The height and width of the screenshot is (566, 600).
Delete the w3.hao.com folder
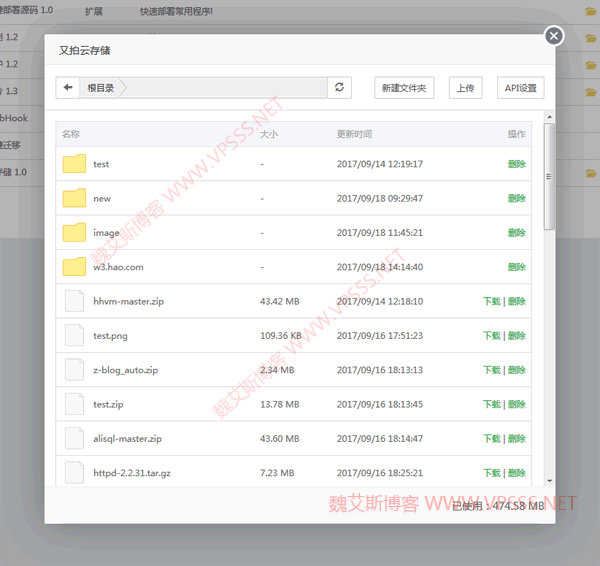[x=516, y=267]
